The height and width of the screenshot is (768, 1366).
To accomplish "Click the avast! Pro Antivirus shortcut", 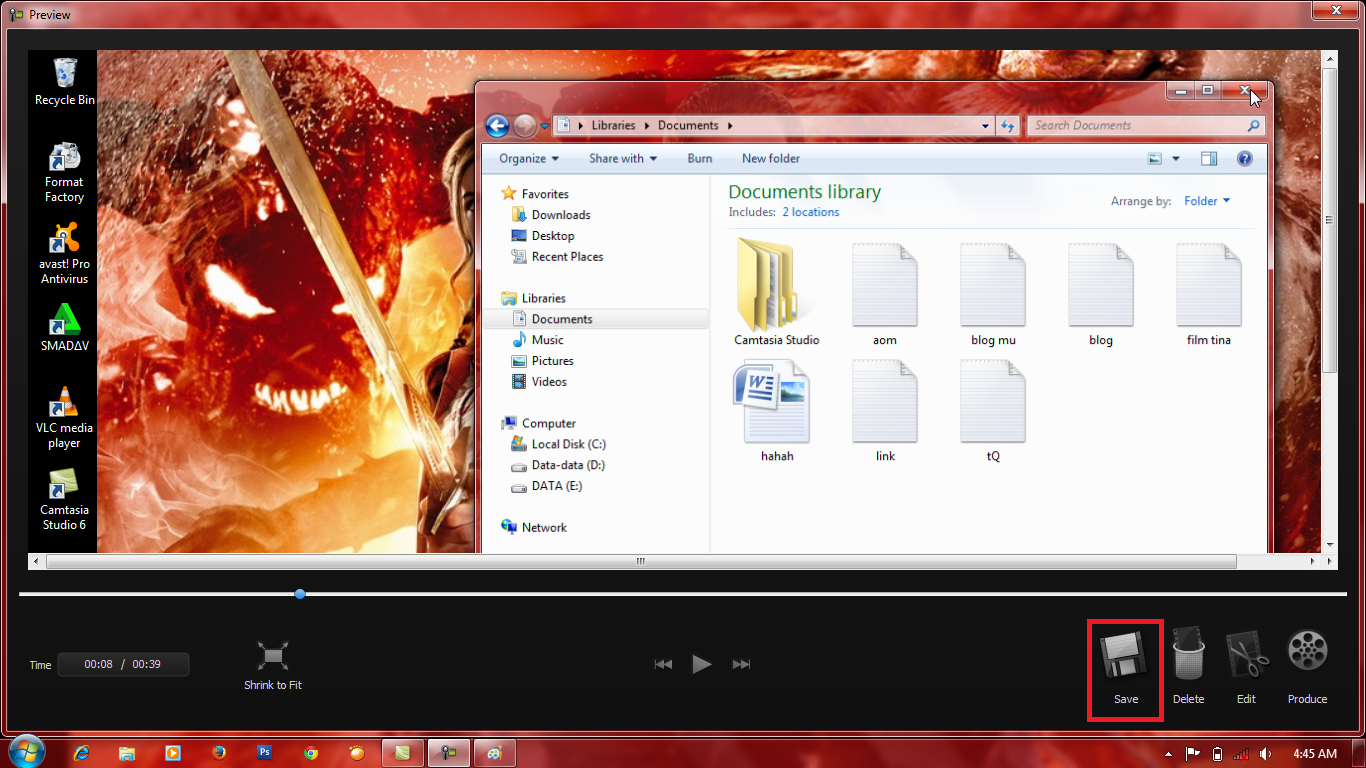I will [x=65, y=254].
